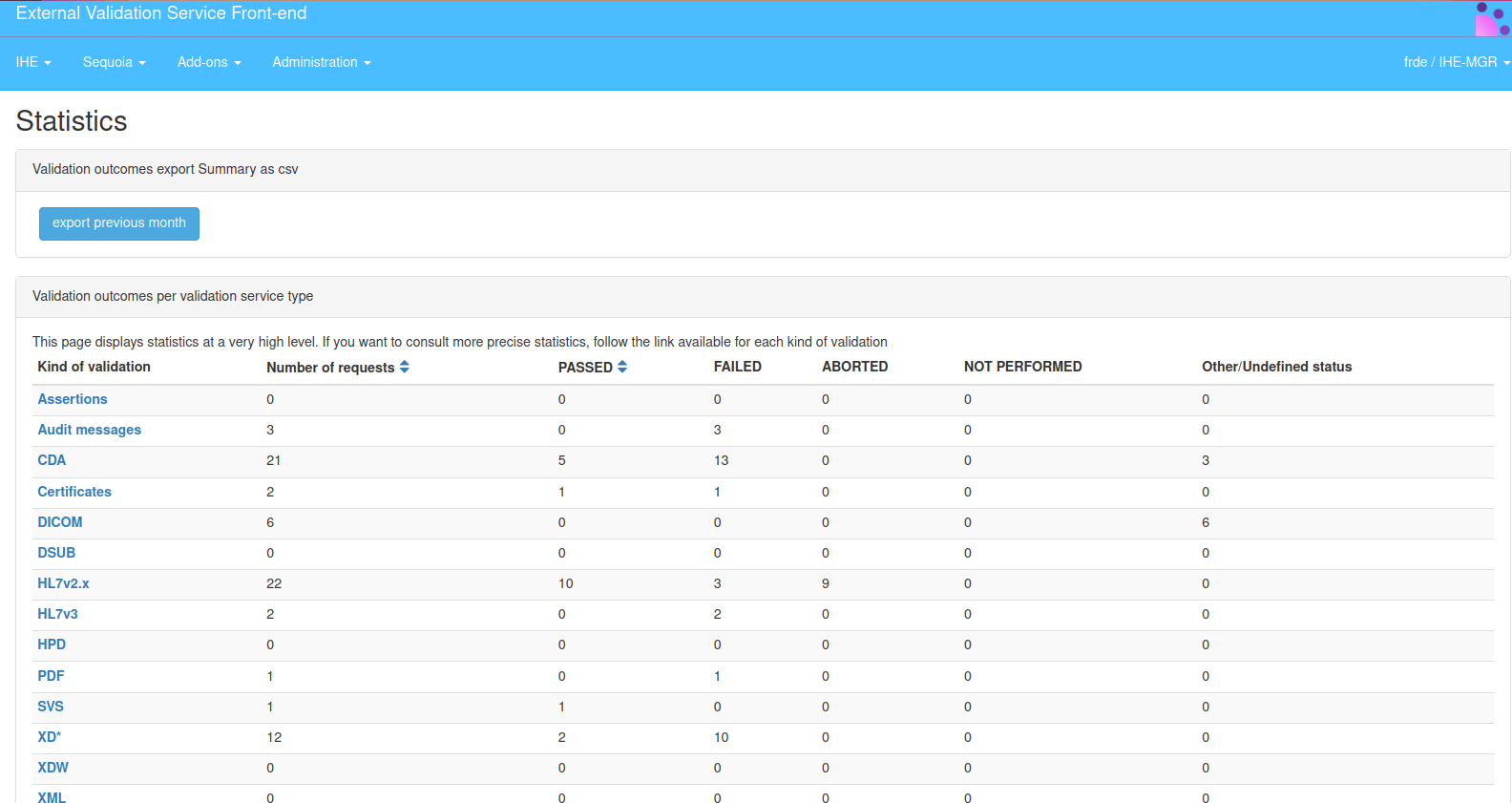
Task: Expand the Sequoia menu
Action: (x=114, y=62)
